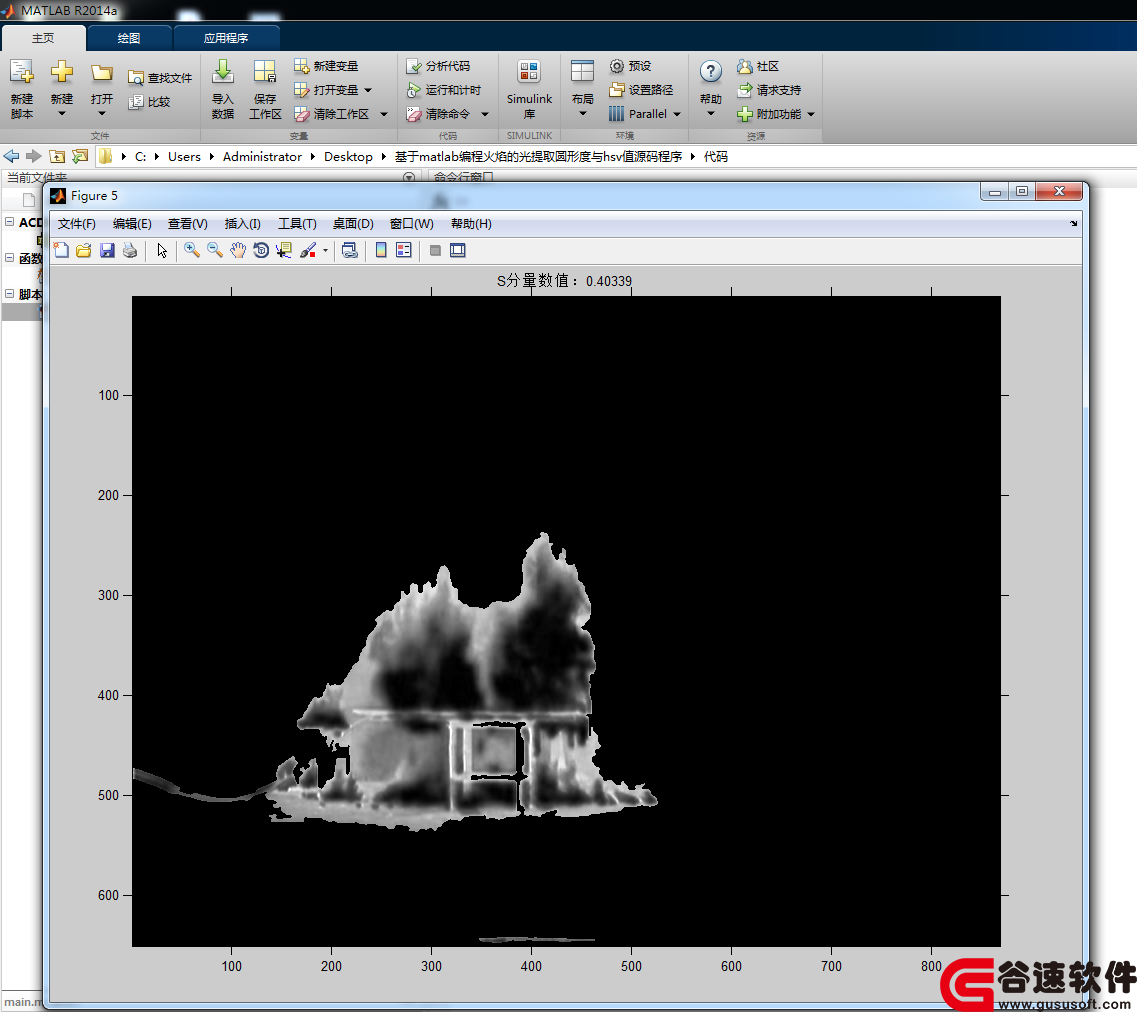Image resolution: width=1137 pixels, height=1012 pixels.
Task: Click the Open (打开) folder icon
Action: click(x=102, y=72)
